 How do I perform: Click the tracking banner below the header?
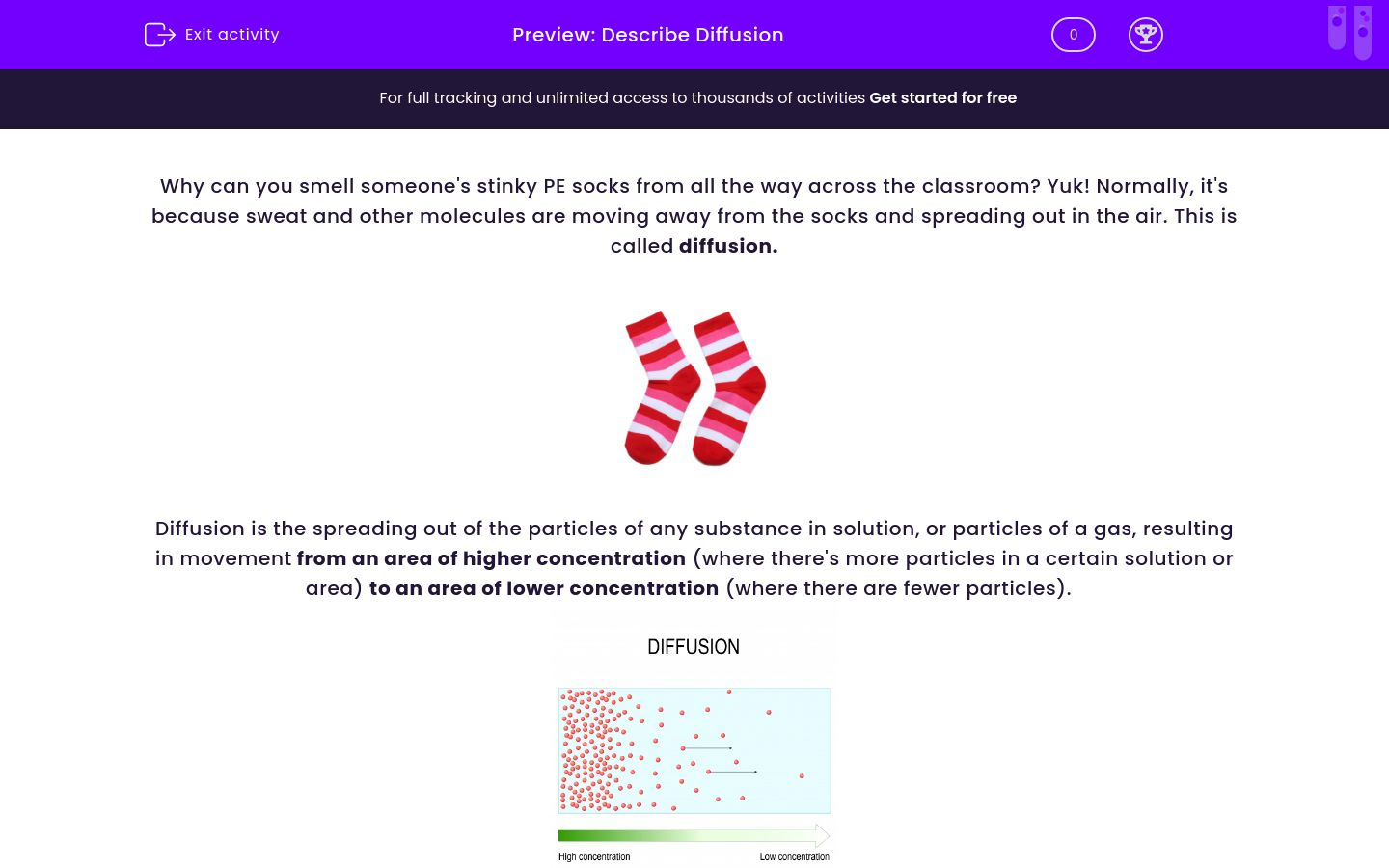click(694, 98)
